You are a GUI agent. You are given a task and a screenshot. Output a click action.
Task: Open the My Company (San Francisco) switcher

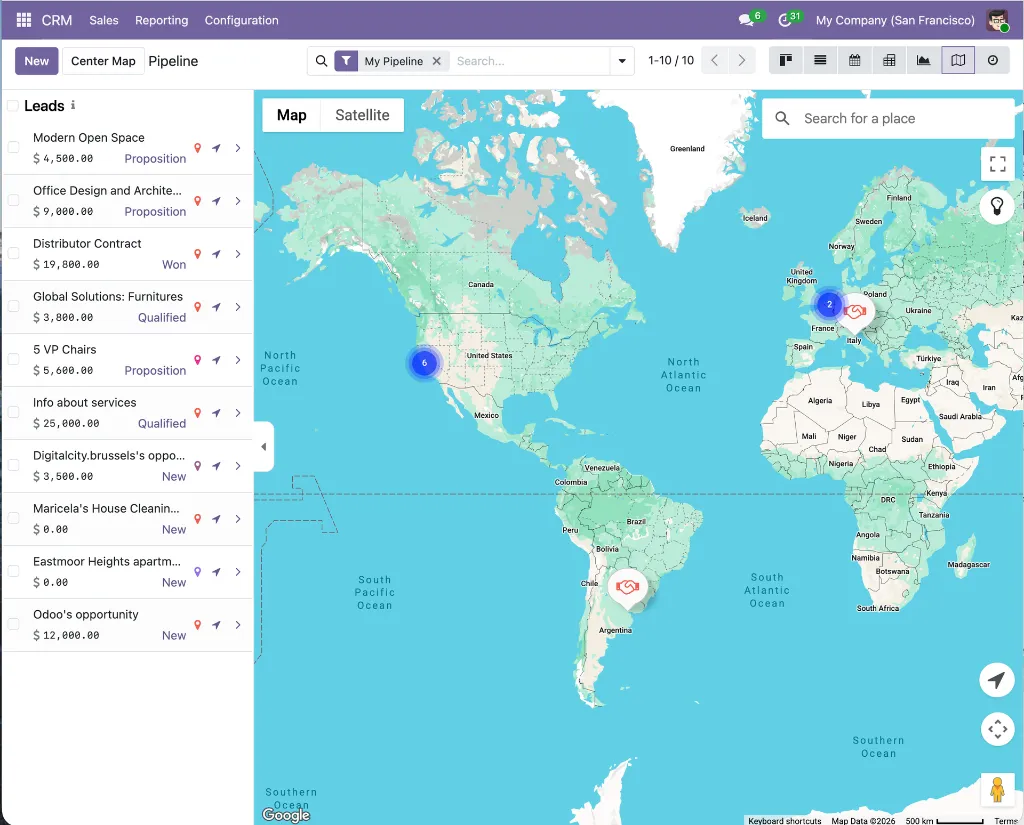[x=895, y=20]
